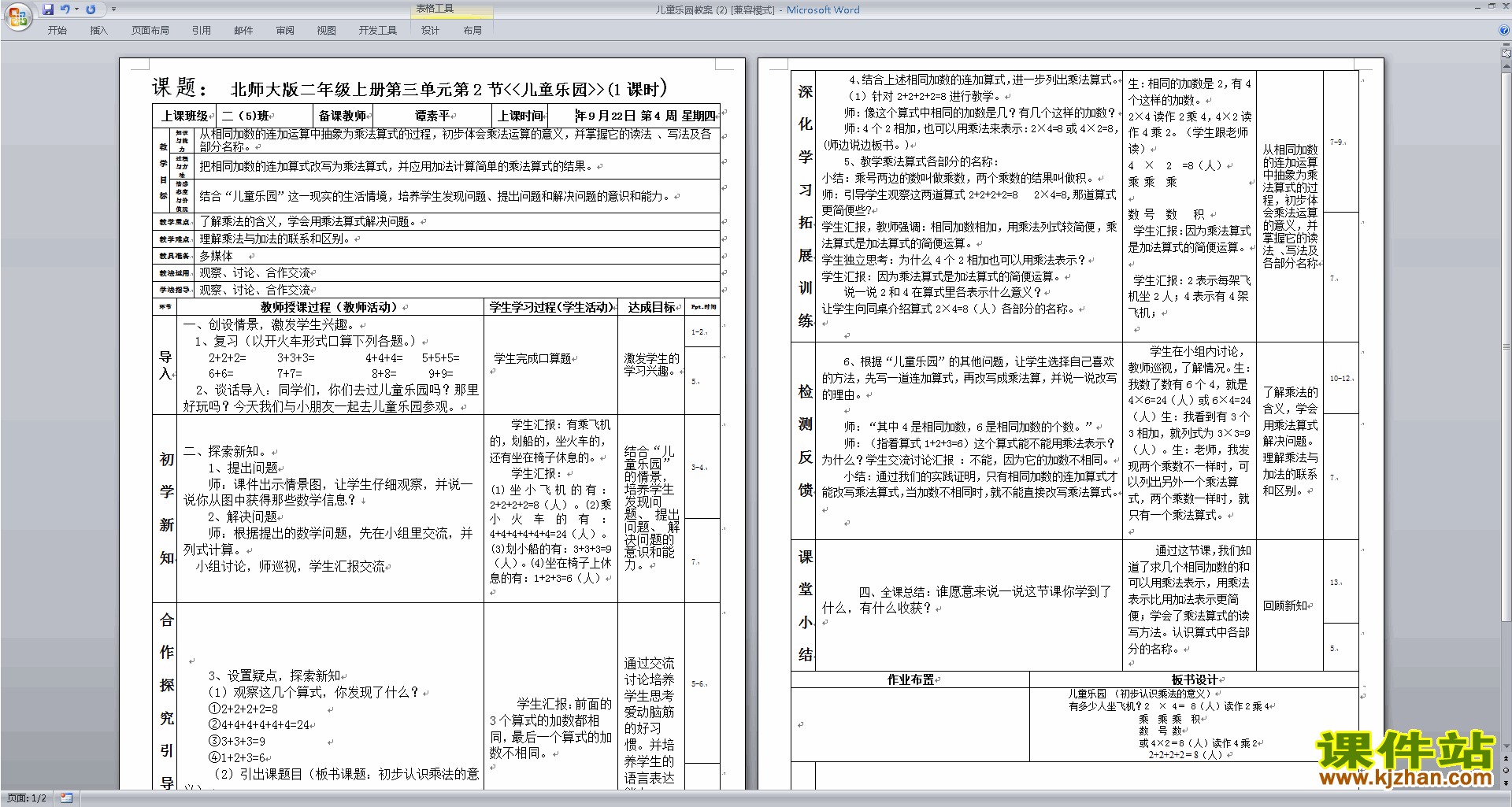Open the 开发工具 tab

click(x=378, y=31)
